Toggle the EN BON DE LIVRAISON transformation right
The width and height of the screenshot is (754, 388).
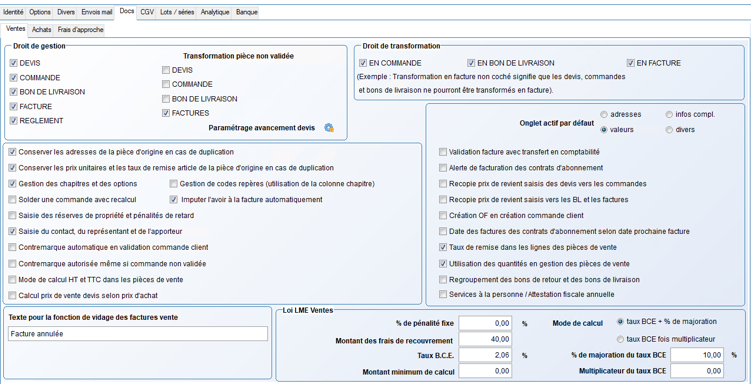tap(471, 63)
